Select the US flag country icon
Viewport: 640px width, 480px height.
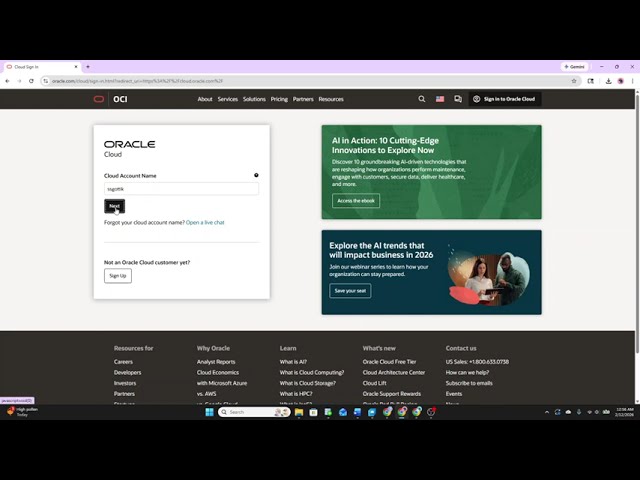(440, 99)
